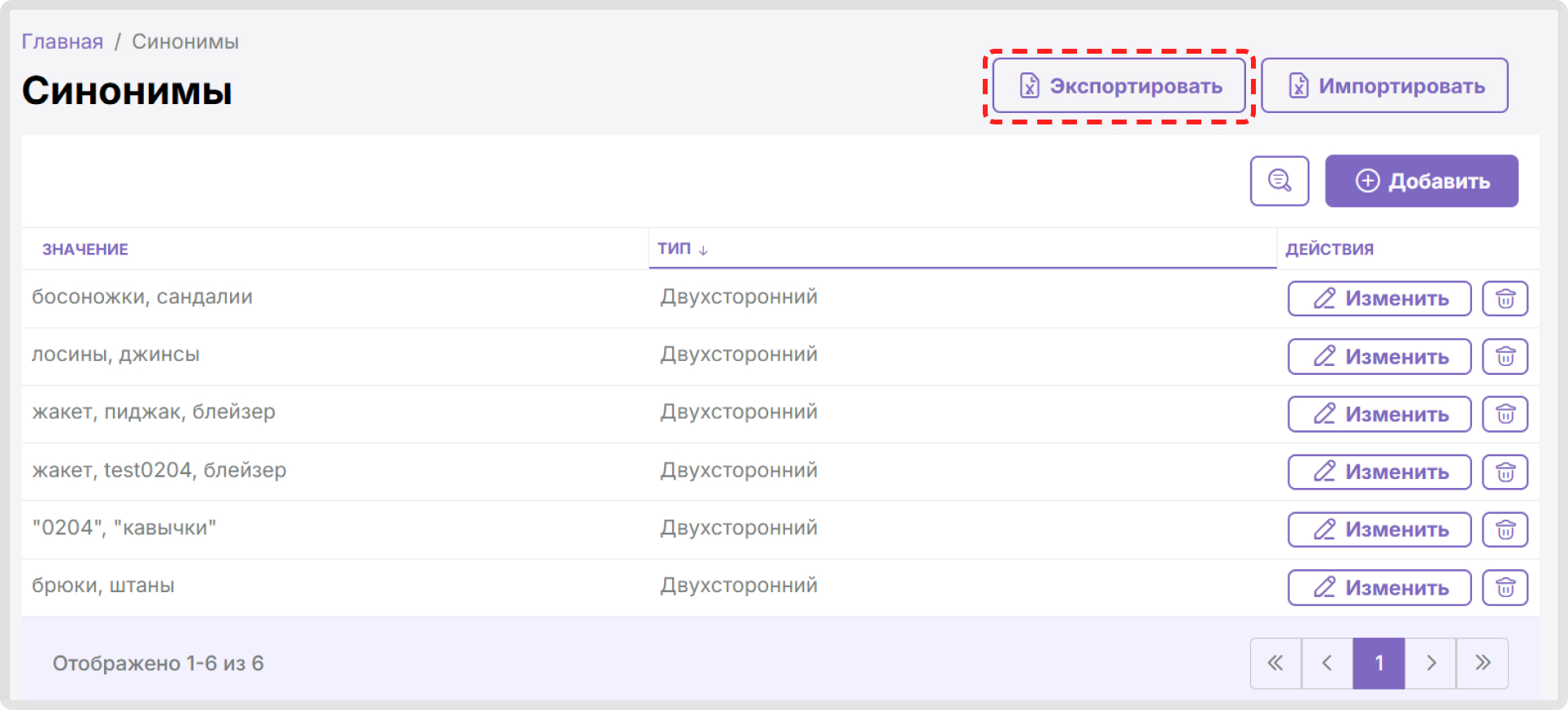Click Двухсторонний type in the брюки row

pyautogui.click(x=739, y=586)
